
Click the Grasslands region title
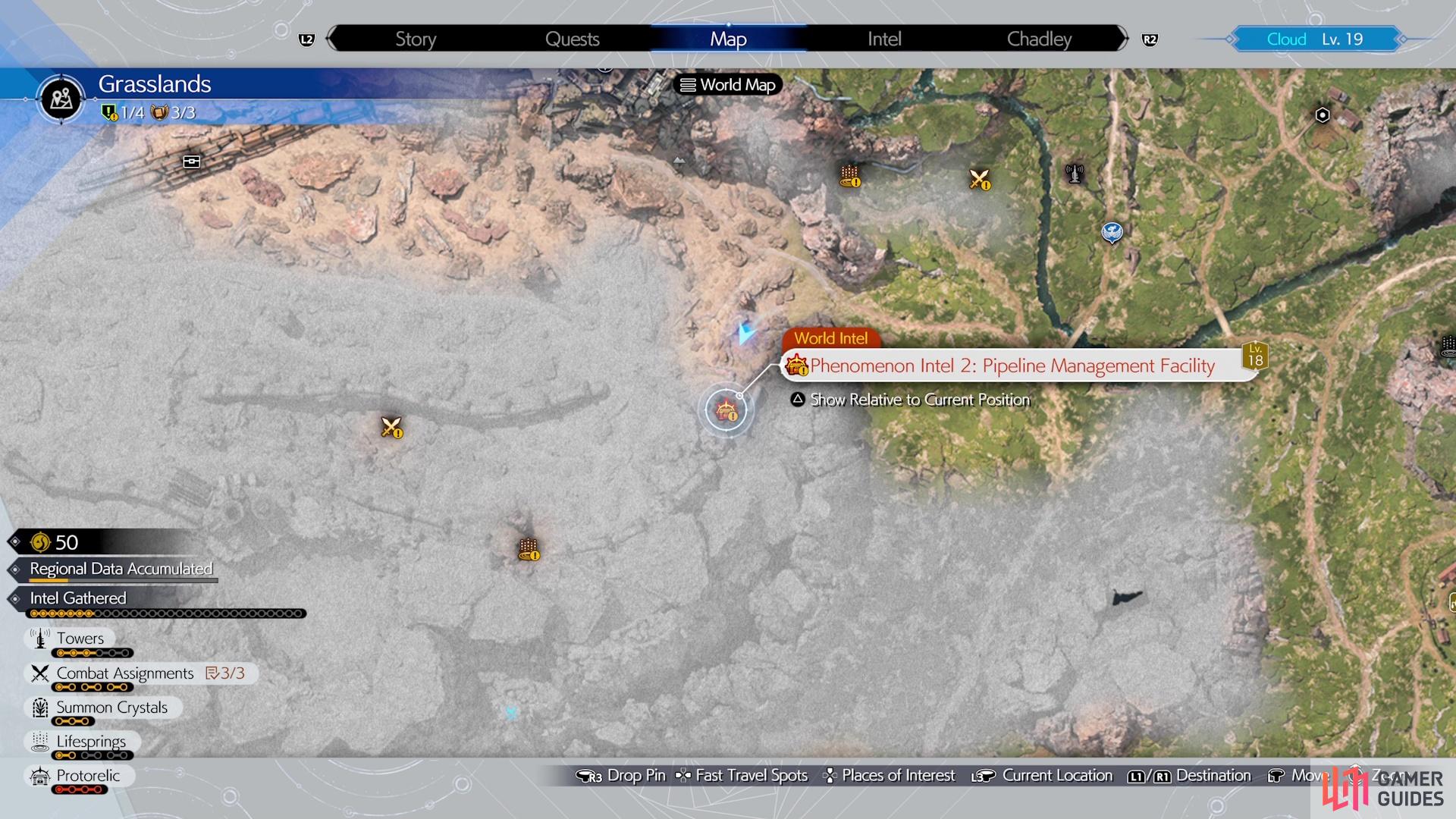[155, 83]
